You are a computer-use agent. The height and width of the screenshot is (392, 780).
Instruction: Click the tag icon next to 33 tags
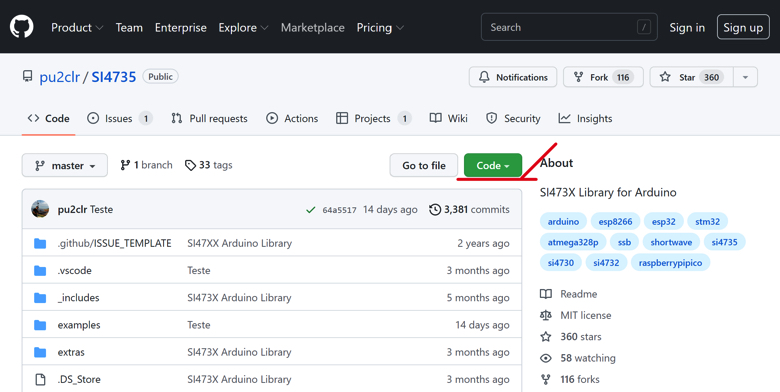click(190, 165)
